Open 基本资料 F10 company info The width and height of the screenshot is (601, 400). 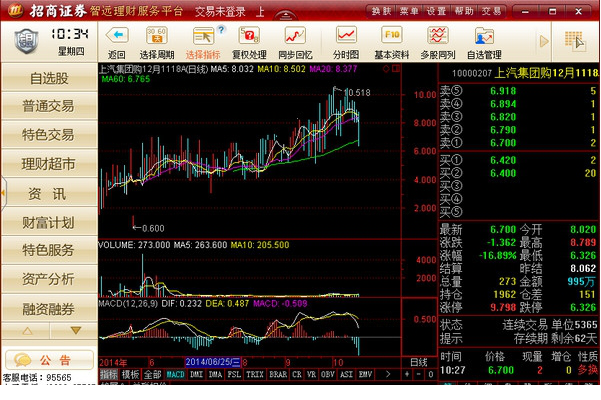point(392,35)
